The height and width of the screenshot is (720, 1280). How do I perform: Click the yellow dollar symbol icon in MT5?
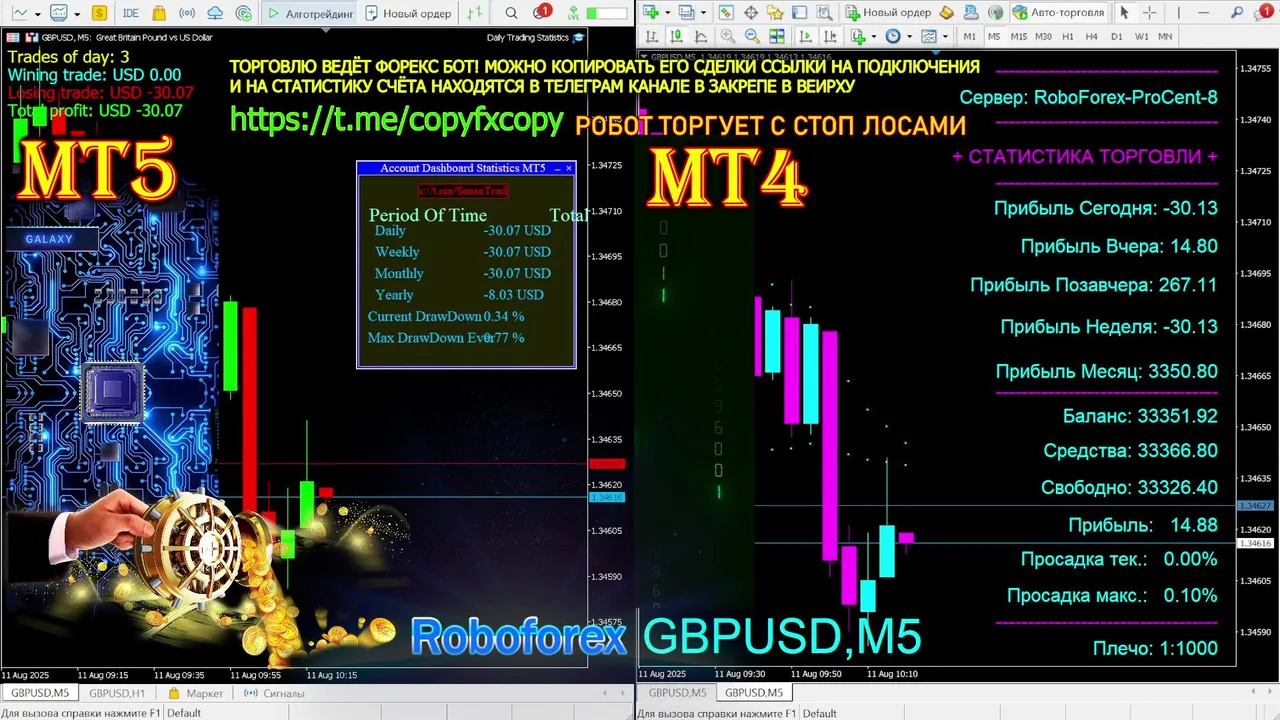tap(99, 13)
